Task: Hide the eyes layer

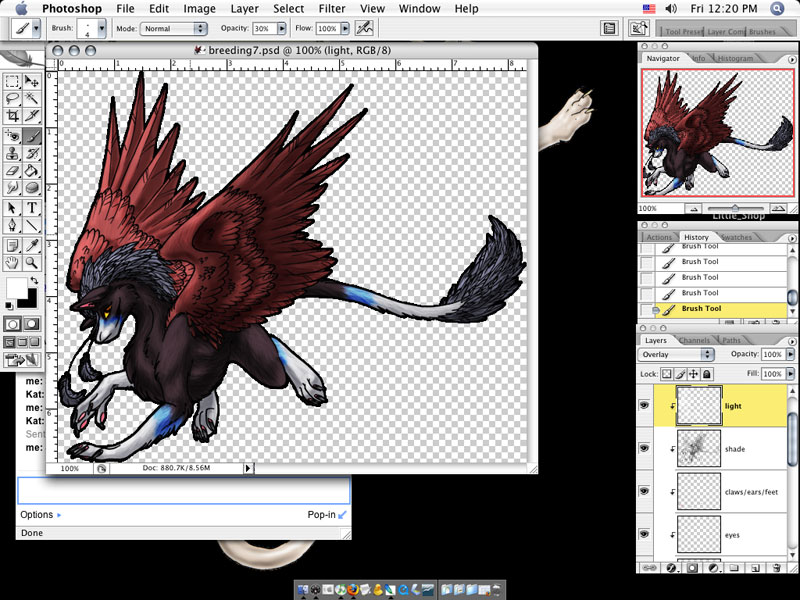Action: click(x=644, y=534)
